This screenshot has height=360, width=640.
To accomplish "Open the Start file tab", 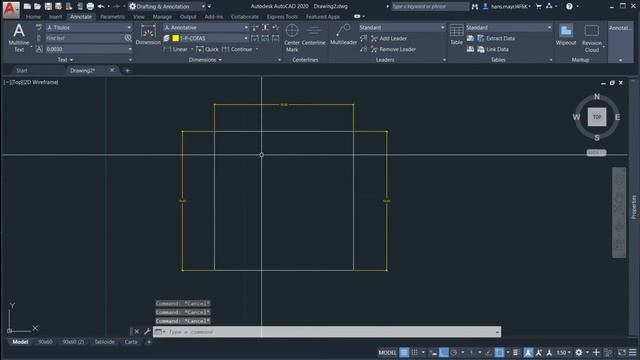I will (x=22, y=70).
